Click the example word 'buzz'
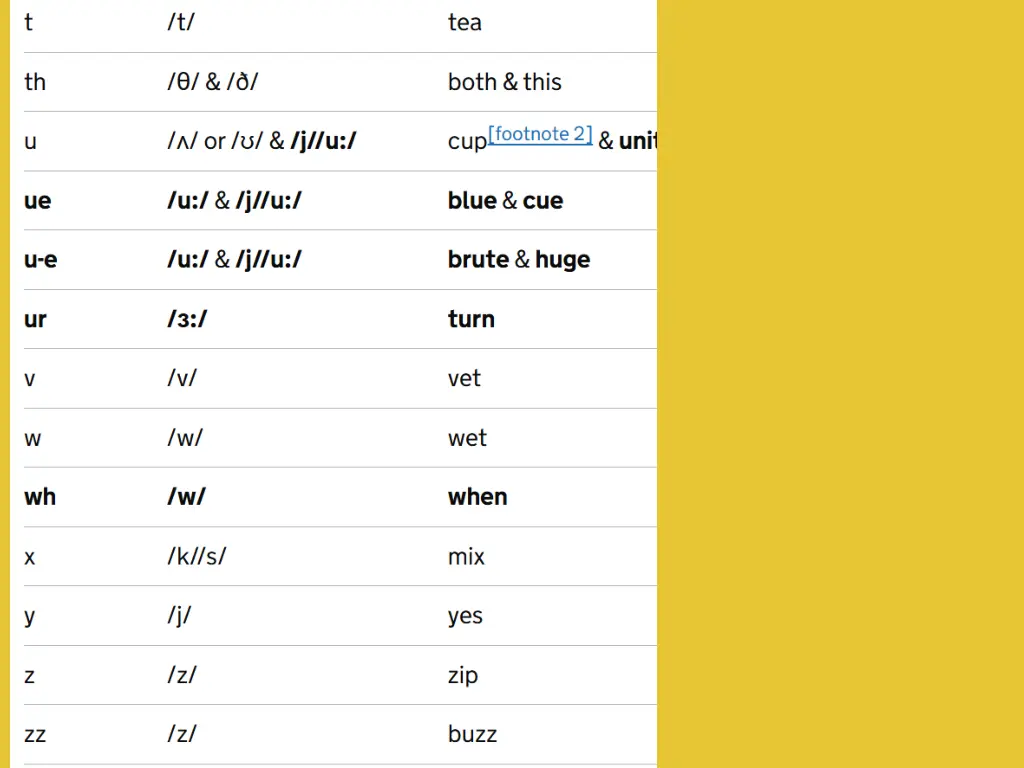The image size is (1024, 768). (x=473, y=735)
